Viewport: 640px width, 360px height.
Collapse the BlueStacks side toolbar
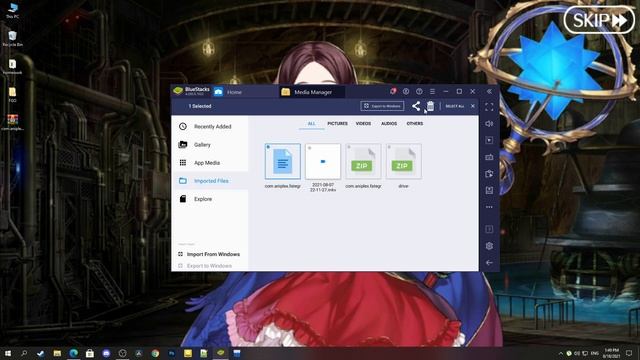pos(489,91)
